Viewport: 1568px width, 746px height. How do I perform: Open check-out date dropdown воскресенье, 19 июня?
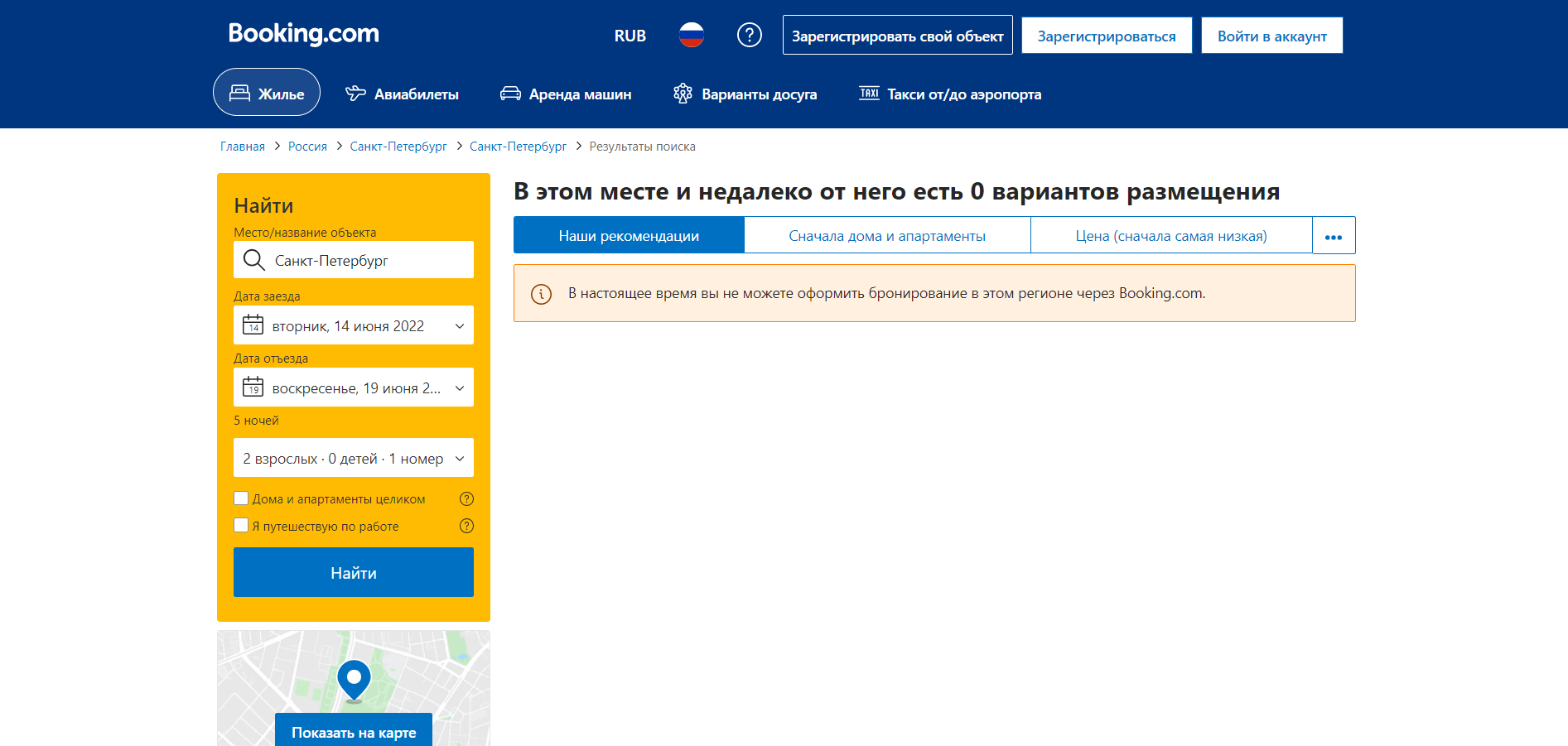(354, 387)
